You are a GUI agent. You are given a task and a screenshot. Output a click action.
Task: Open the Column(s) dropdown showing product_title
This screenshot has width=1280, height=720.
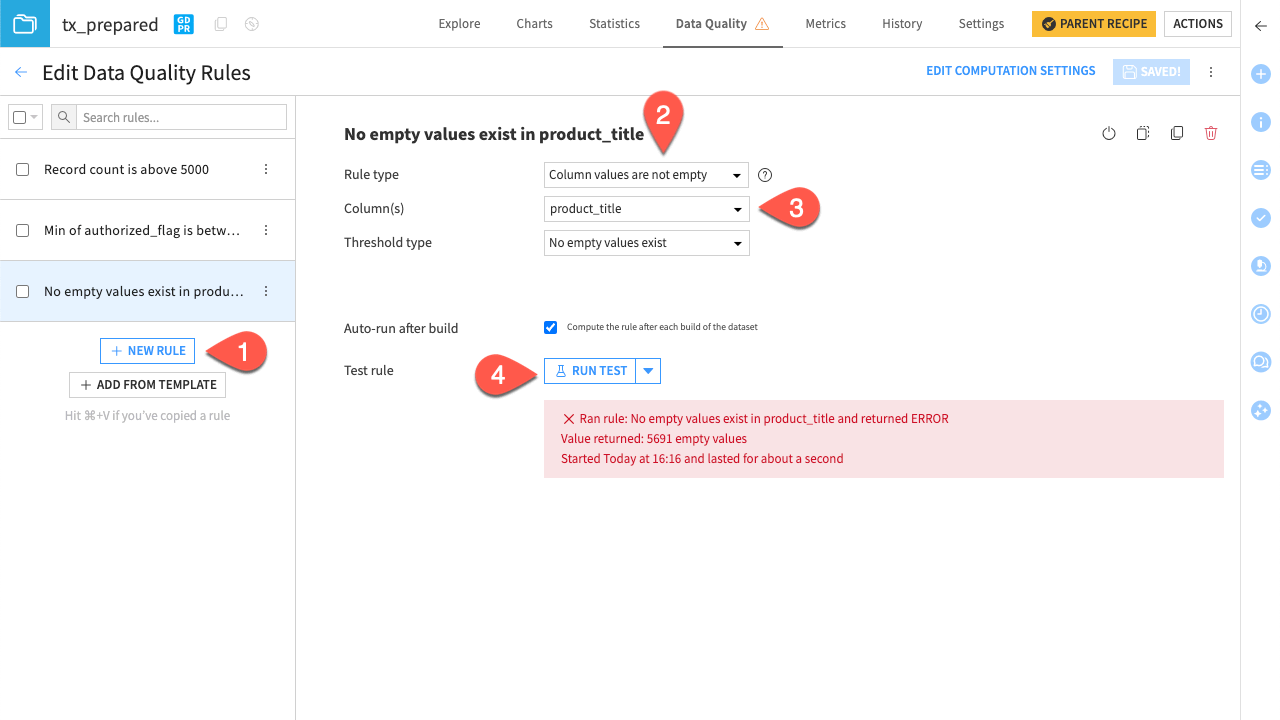(646, 208)
